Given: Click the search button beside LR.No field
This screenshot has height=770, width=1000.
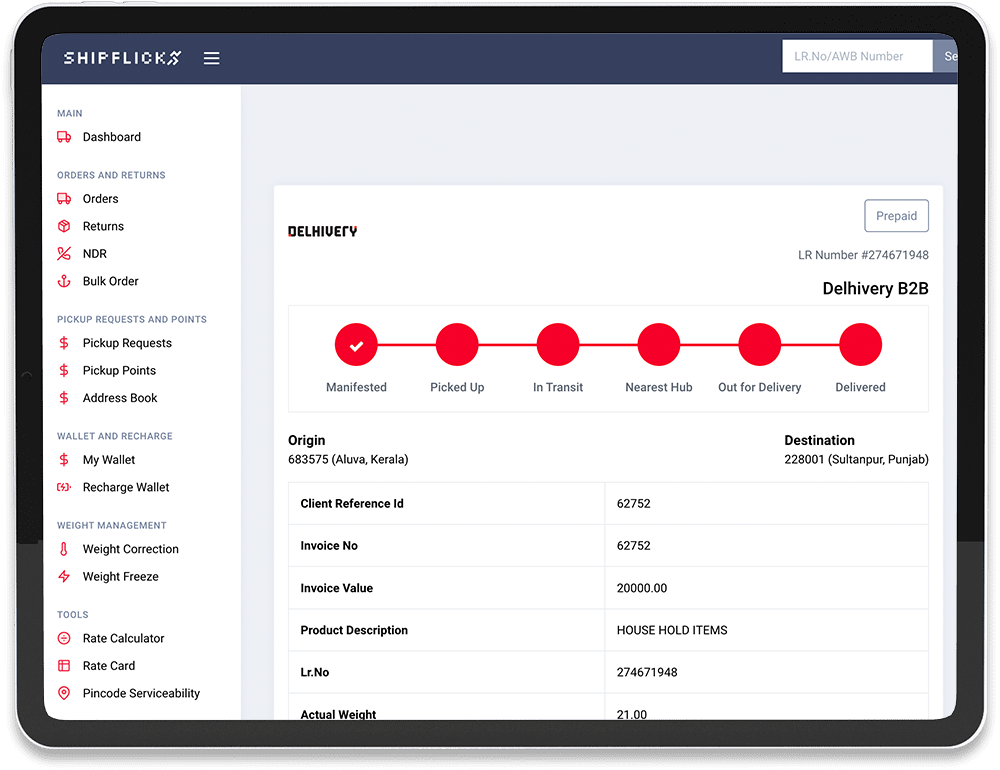Looking at the screenshot, I should click(945, 56).
